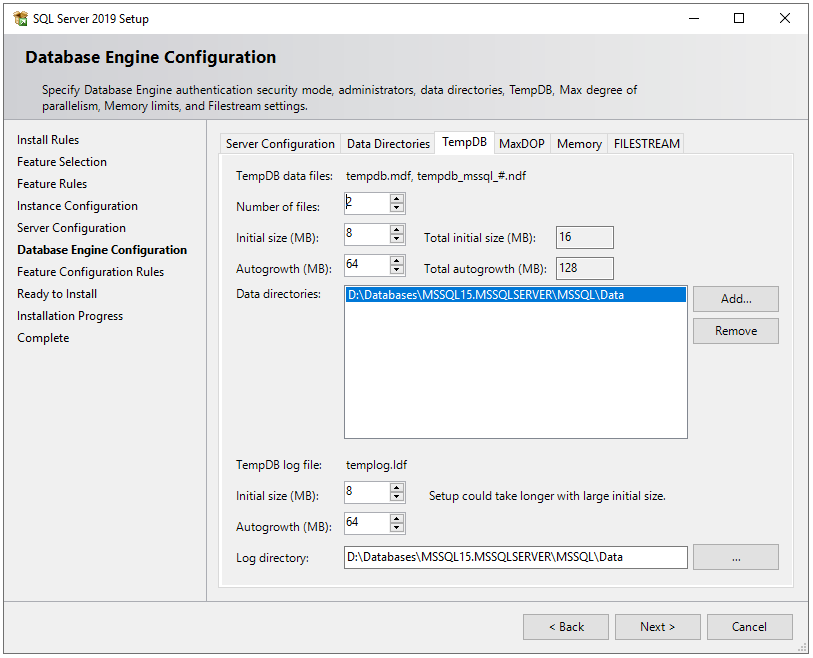Viewport: 813px width, 658px height.
Task: Maximize the setup window
Action: coord(739,19)
